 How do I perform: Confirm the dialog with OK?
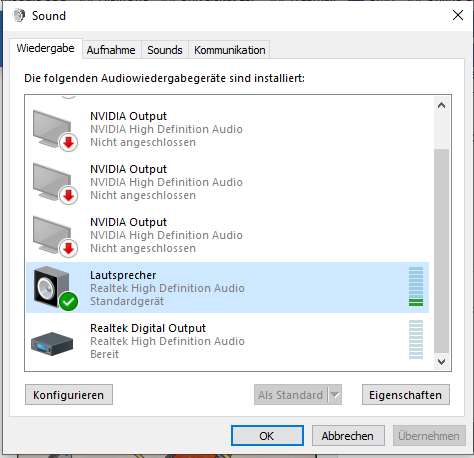click(267, 436)
